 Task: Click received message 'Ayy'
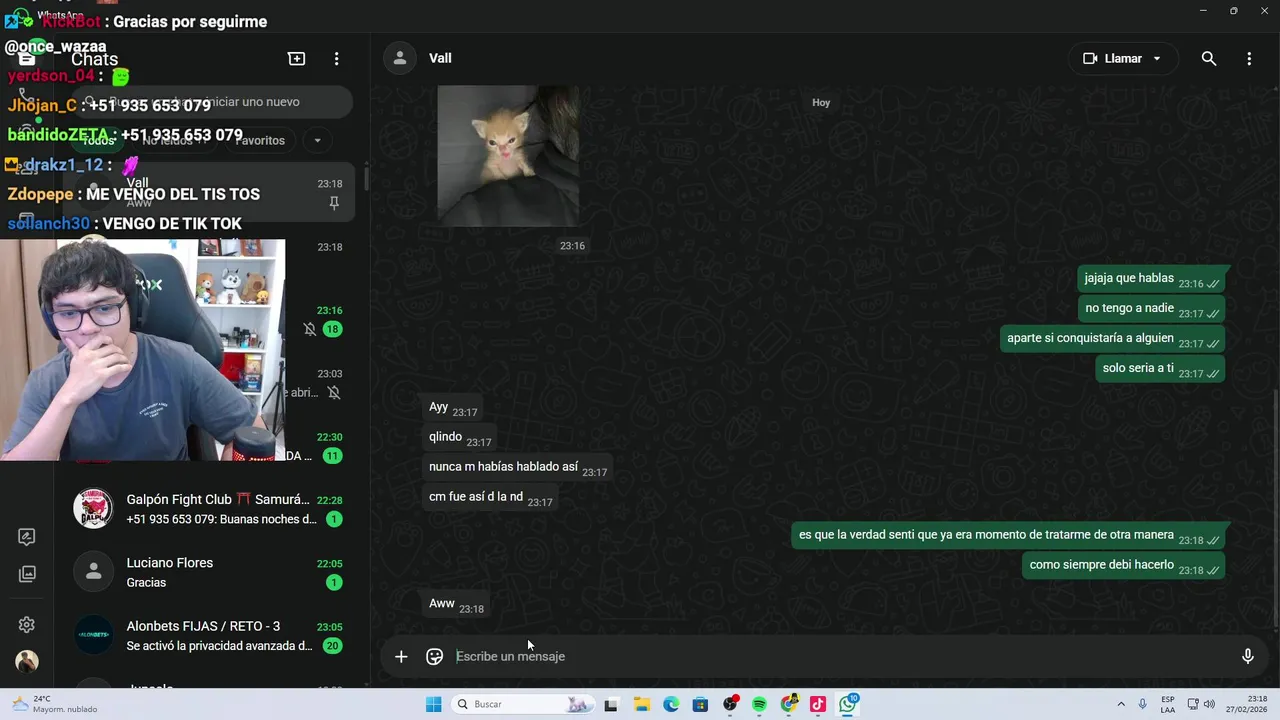453,408
